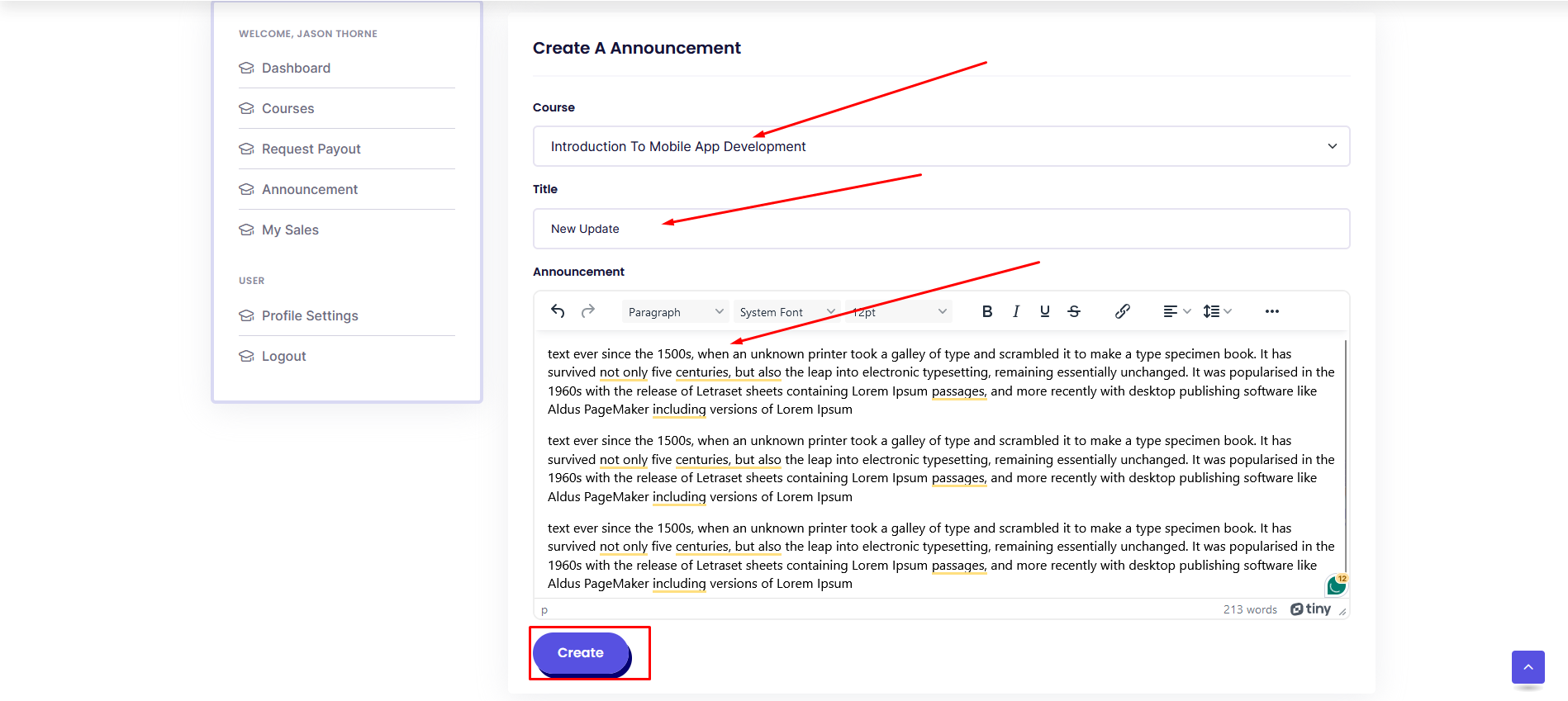The image size is (1568, 701).
Task: Click Logout in the sidebar
Action: (283, 356)
